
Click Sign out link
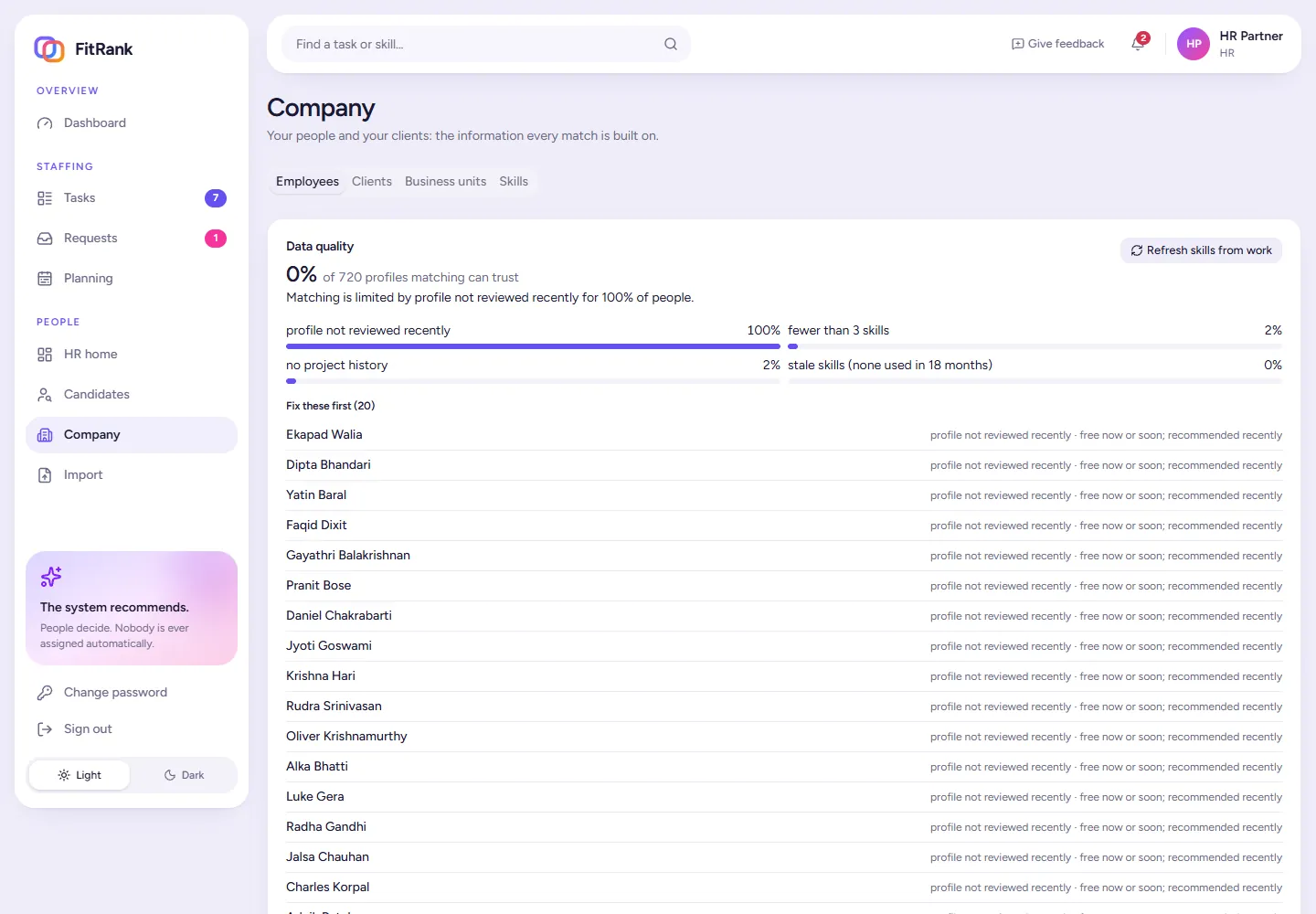click(132, 729)
